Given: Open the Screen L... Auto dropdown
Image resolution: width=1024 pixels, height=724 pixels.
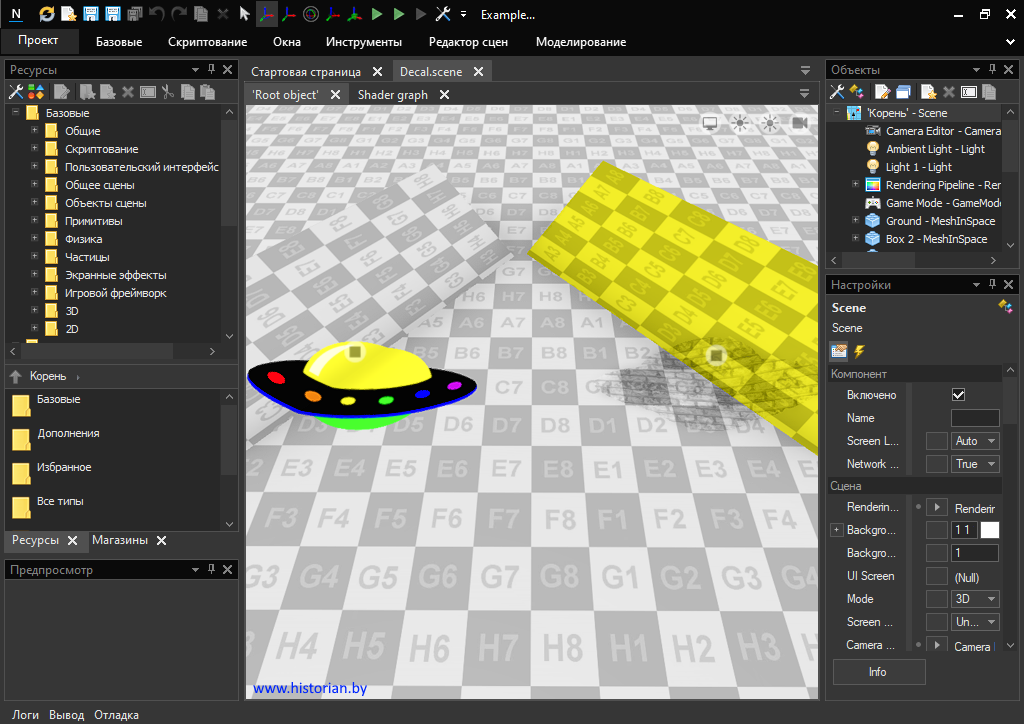Looking at the screenshot, I should point(975,441).
